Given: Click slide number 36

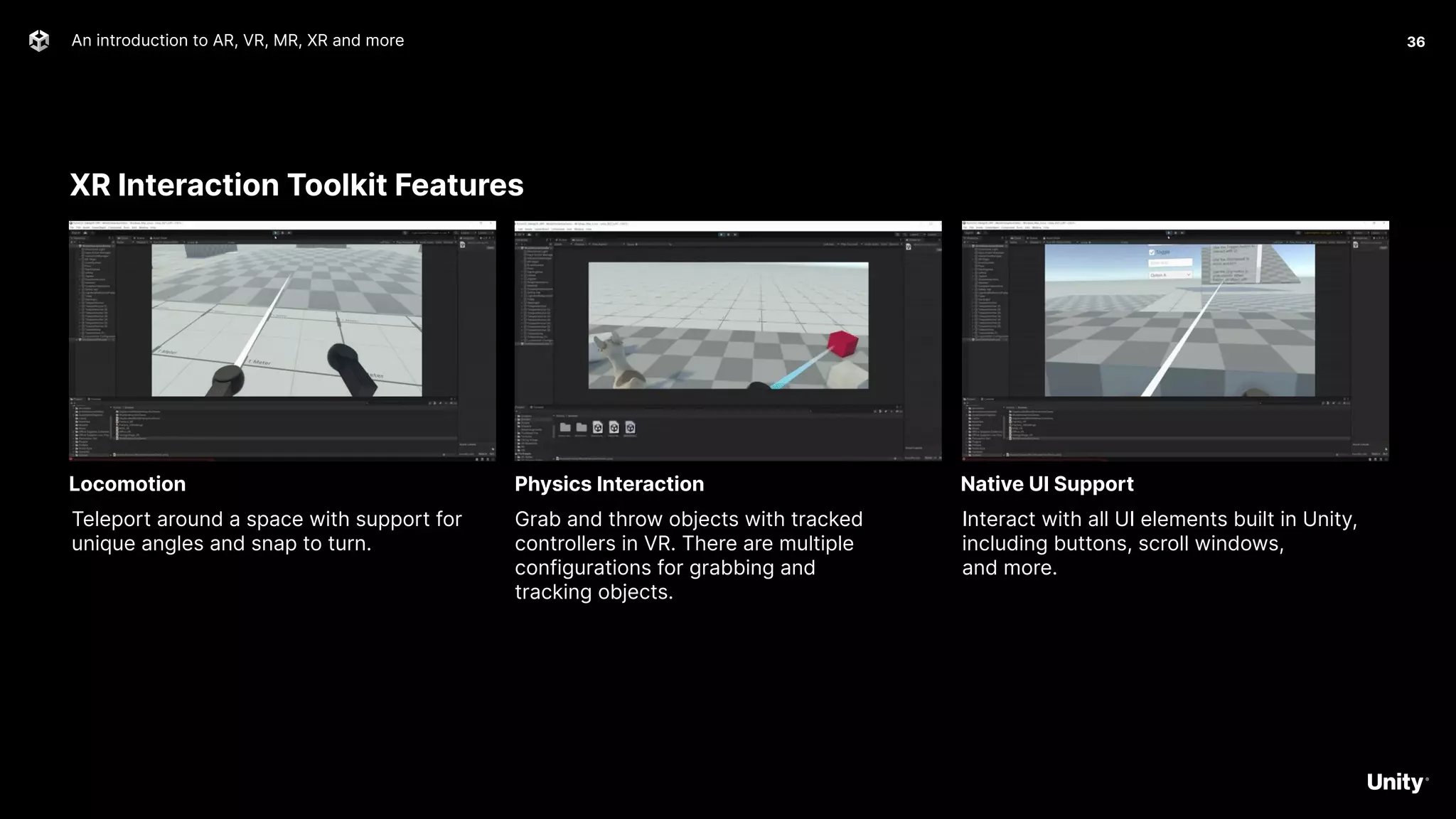Looking at the screenshot, I should (x=1415, y=42).
